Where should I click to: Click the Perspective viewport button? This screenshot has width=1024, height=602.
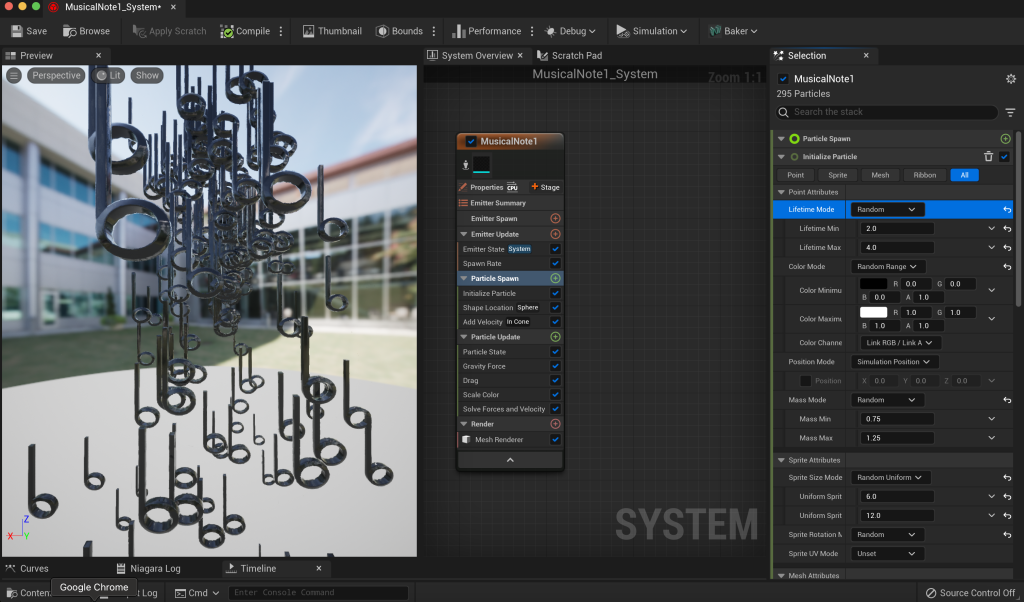click(x=55, y=75)
